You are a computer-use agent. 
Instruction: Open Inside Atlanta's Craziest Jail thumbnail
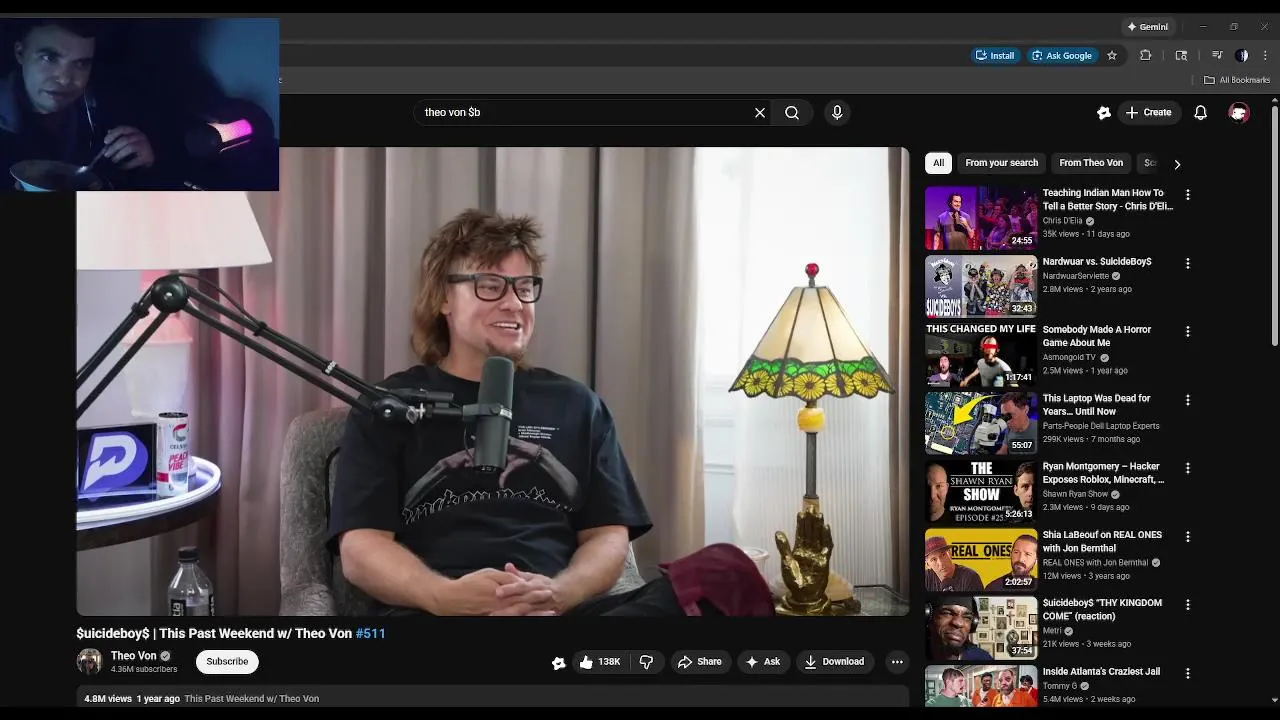pyautogui.click(x=981, y=686)
